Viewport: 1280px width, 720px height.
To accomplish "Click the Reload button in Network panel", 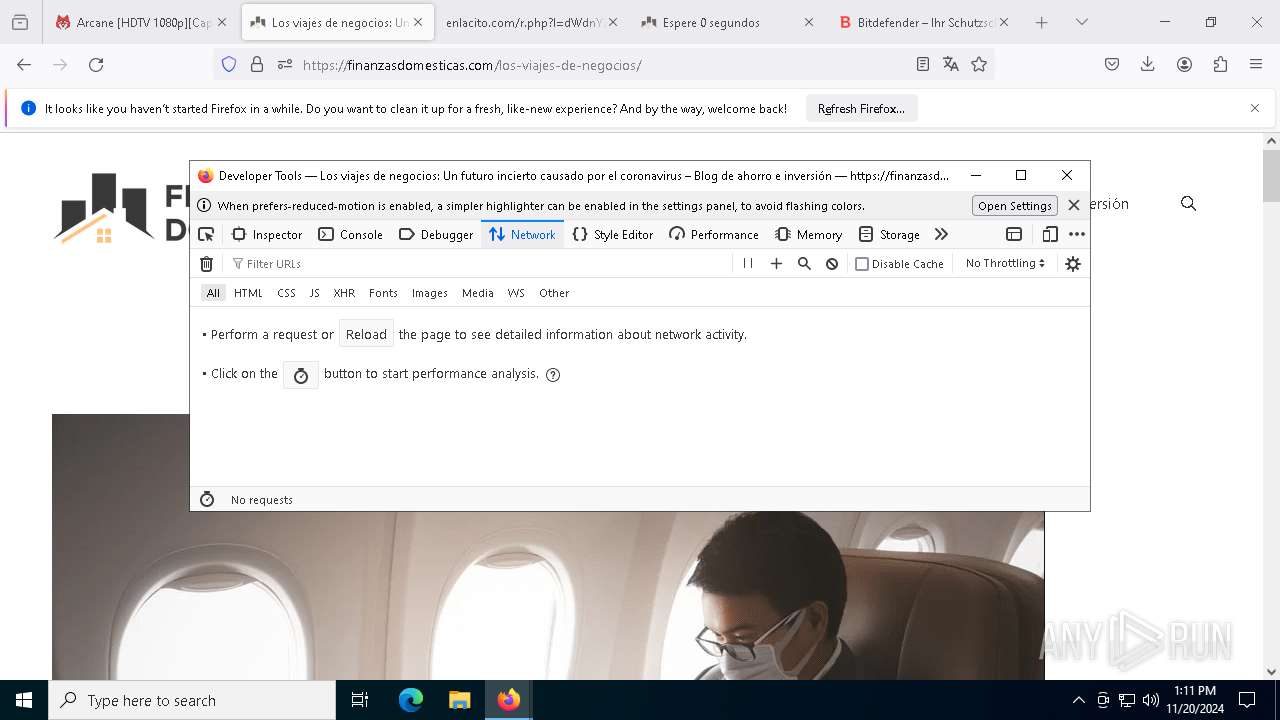I will click(x=366, y=334).
